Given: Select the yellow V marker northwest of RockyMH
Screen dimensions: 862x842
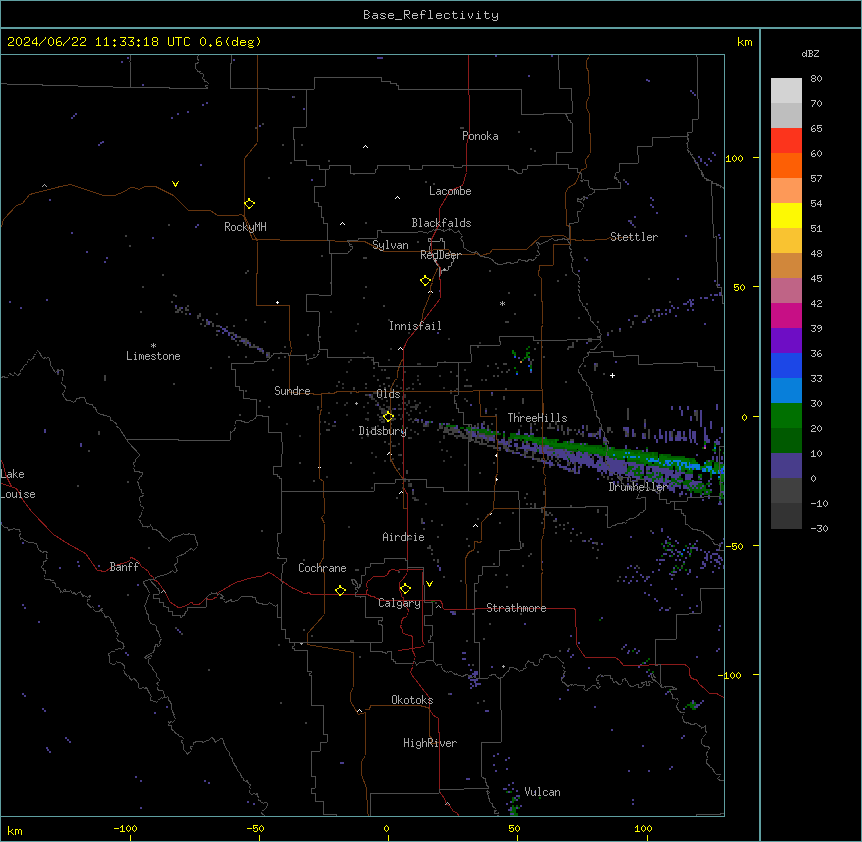Looking at the screenshot, I should pyautogui.click(x=175, y=184).
